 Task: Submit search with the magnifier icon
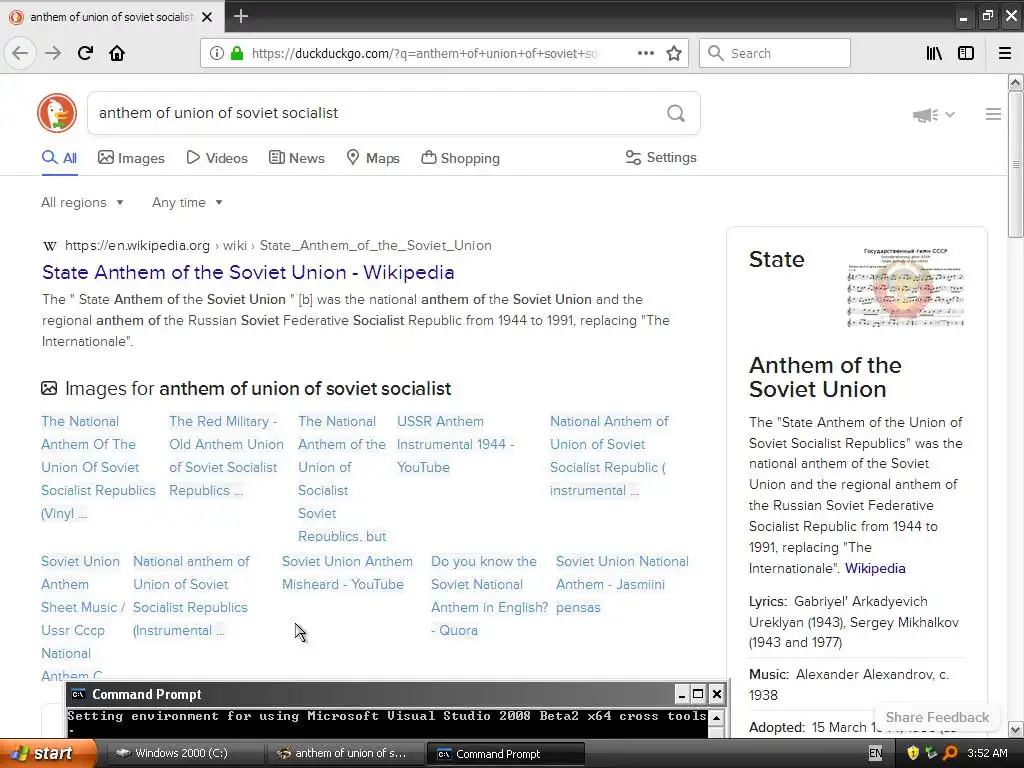676,114
